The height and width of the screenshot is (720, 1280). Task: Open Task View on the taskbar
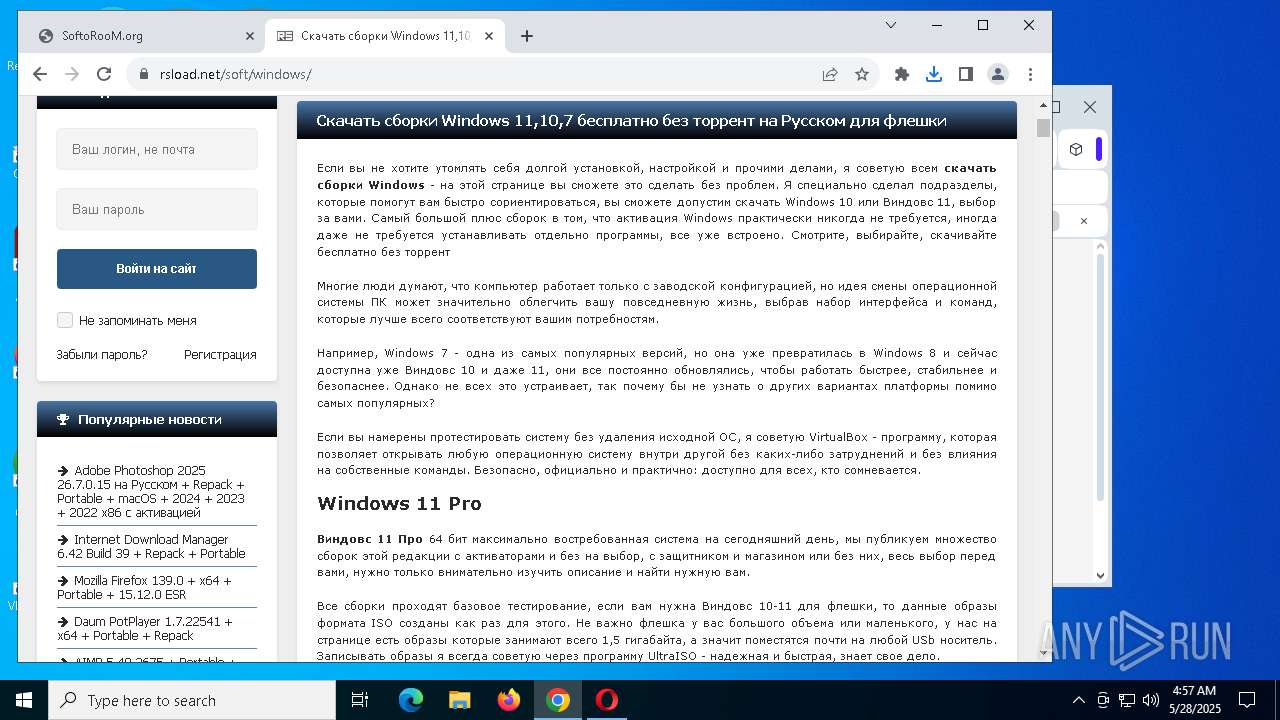[x=360, y=700]
